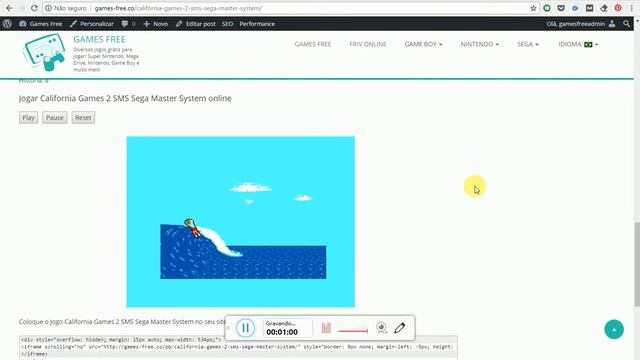The height and width of the screenshot is (360, 640).
Task: Click the game title heading text
Action: 125,98
